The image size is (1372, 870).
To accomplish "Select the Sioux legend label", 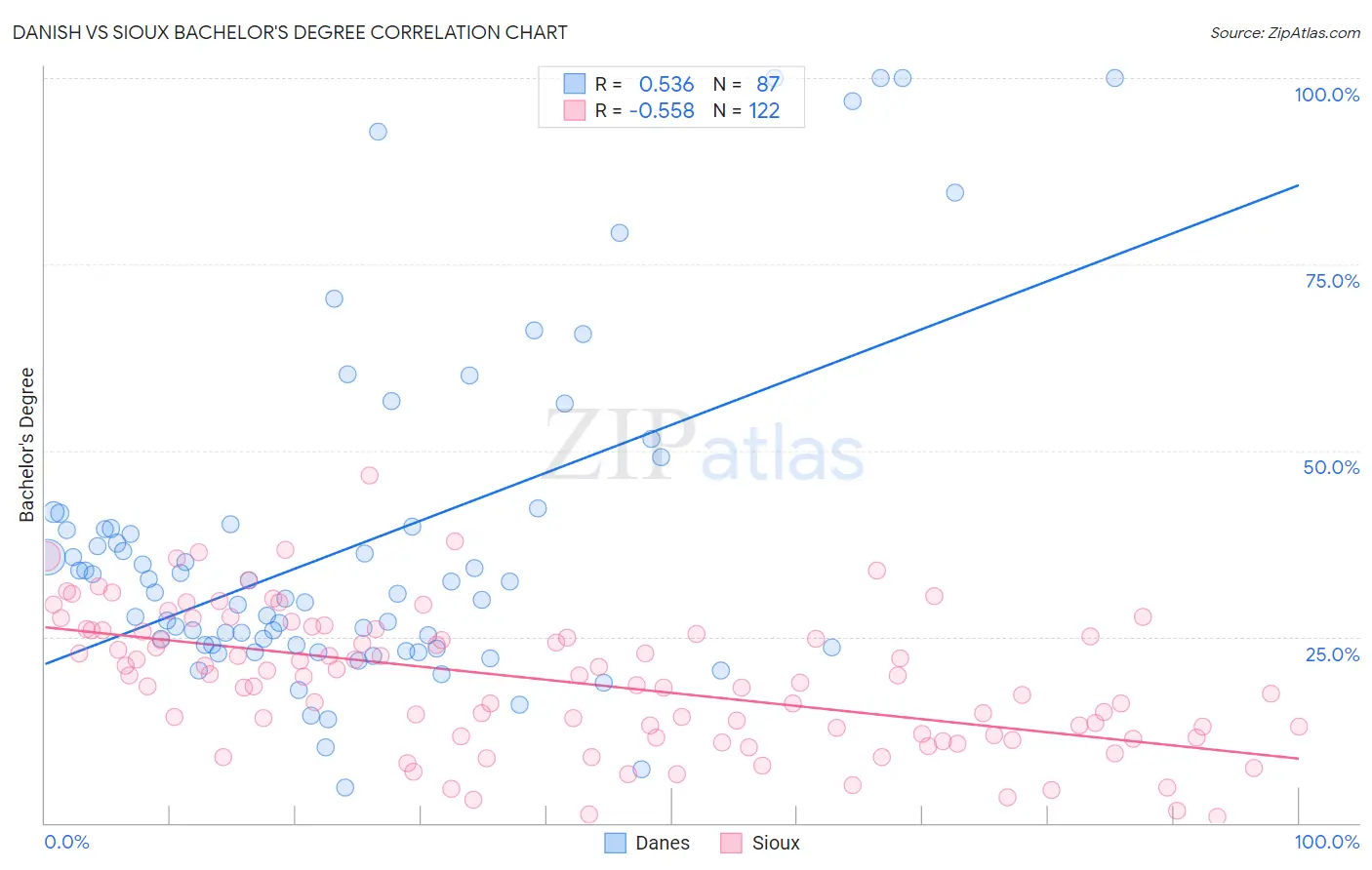I will 776,843.
